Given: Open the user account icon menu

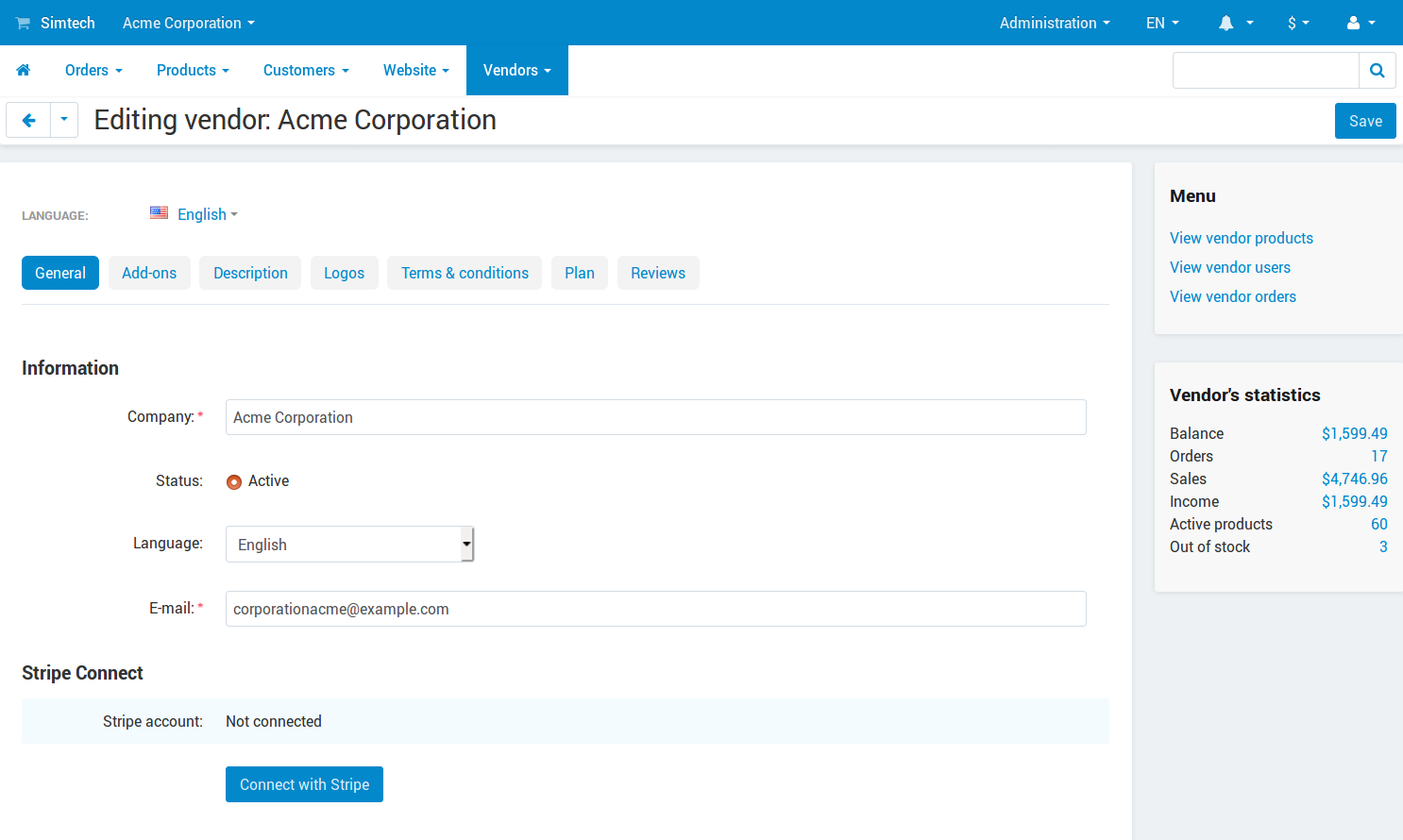Looking at the screenshot, I should pos(1361,23).
